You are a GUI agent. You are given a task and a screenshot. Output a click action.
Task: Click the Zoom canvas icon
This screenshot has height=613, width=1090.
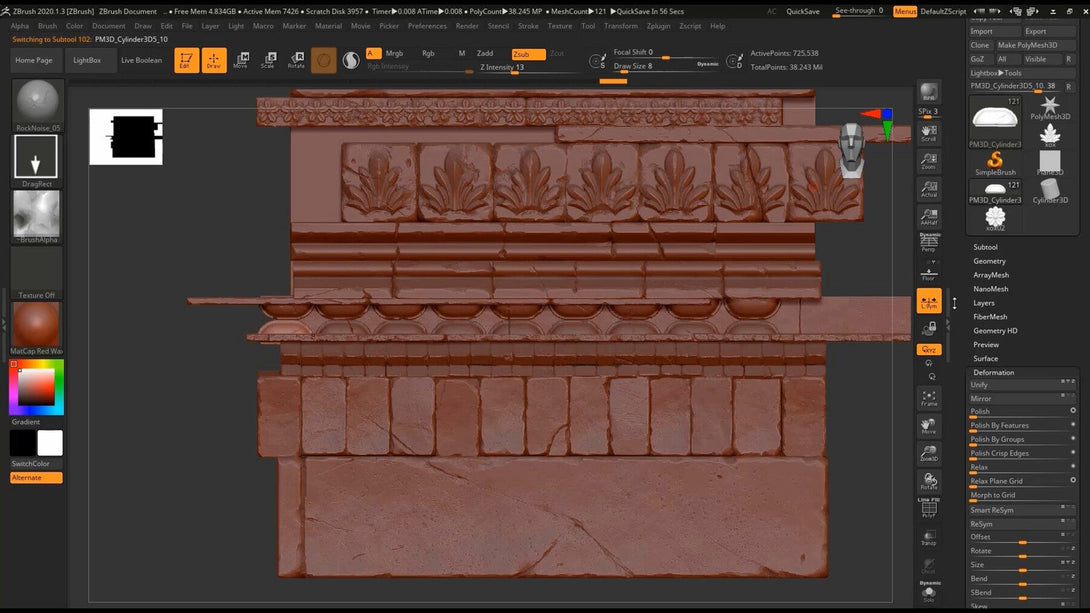[929, 161]
